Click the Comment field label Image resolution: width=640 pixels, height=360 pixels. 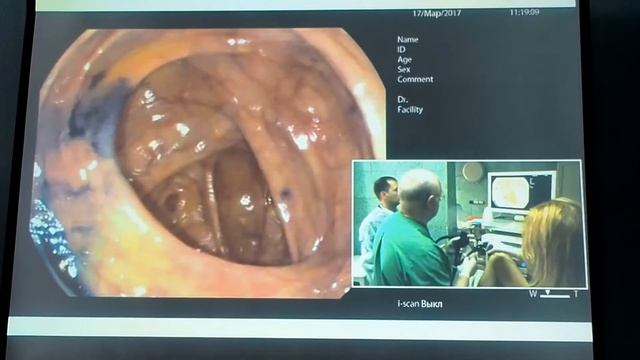coord(415,79)
